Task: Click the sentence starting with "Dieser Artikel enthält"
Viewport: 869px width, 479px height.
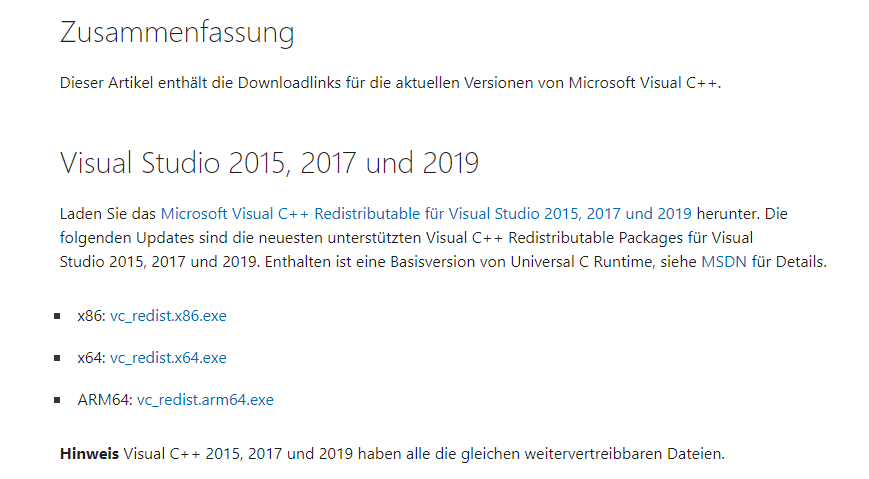Action: (x=391, y=83)
